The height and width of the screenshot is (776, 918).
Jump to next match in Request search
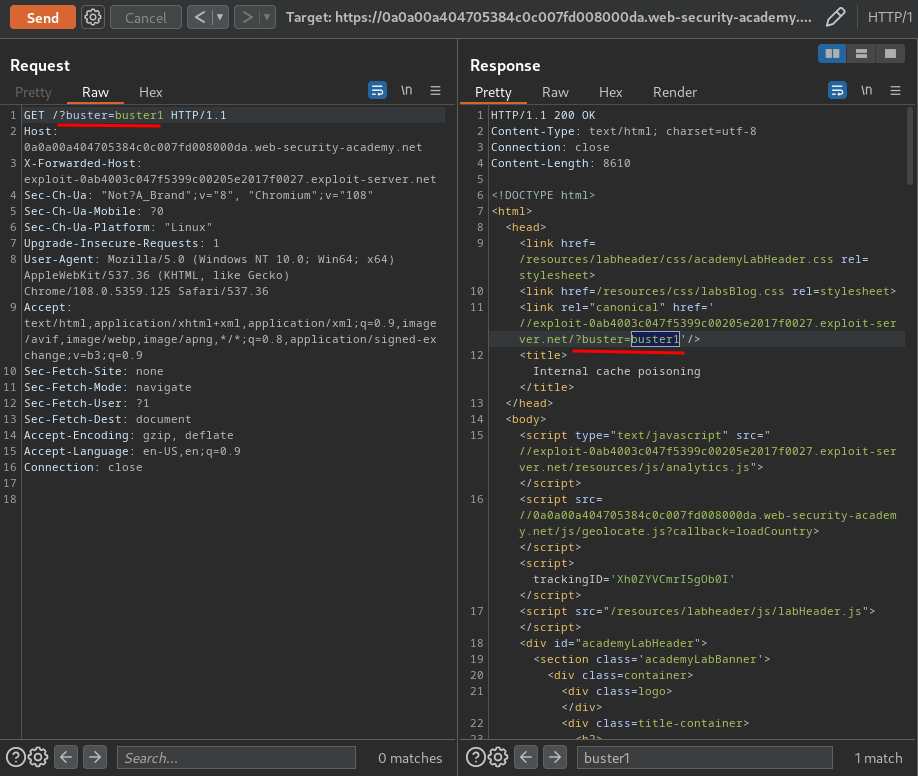click(x=95, y=757)
